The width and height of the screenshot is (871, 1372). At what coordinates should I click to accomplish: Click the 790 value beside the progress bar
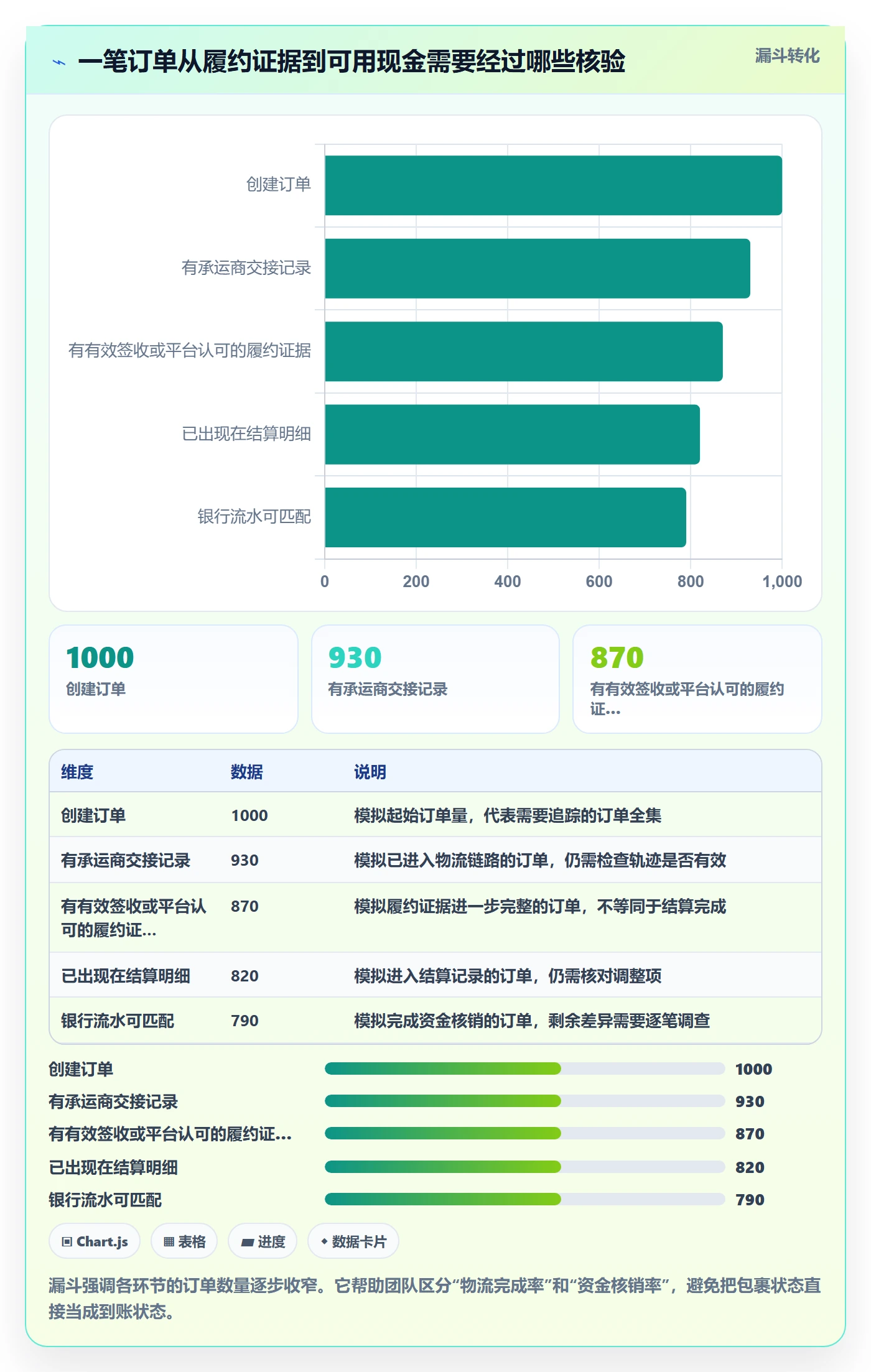[750, 1200]
